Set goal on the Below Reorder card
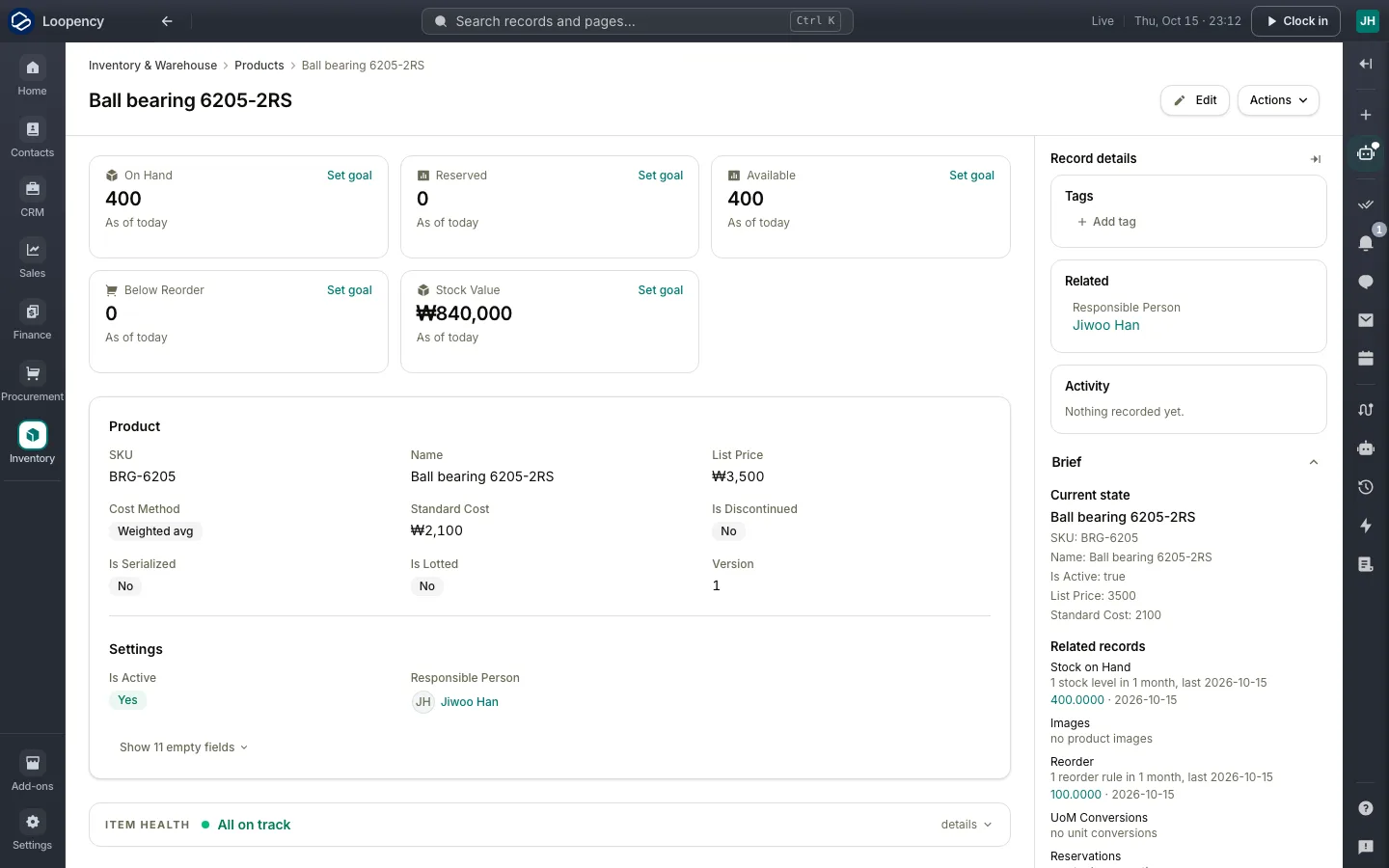The width and height of the screenshot is (1389, 868). (x=349, y=290)
